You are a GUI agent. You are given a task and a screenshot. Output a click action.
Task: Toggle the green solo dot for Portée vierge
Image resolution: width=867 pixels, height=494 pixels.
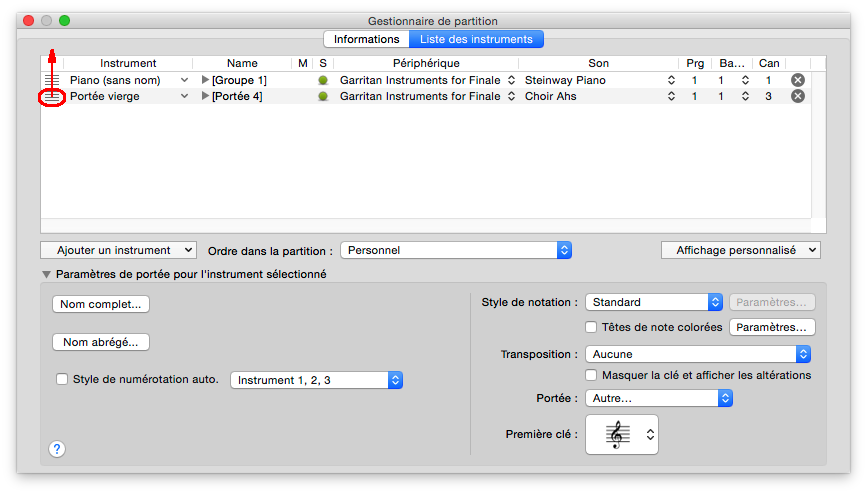tap(322, 97)
